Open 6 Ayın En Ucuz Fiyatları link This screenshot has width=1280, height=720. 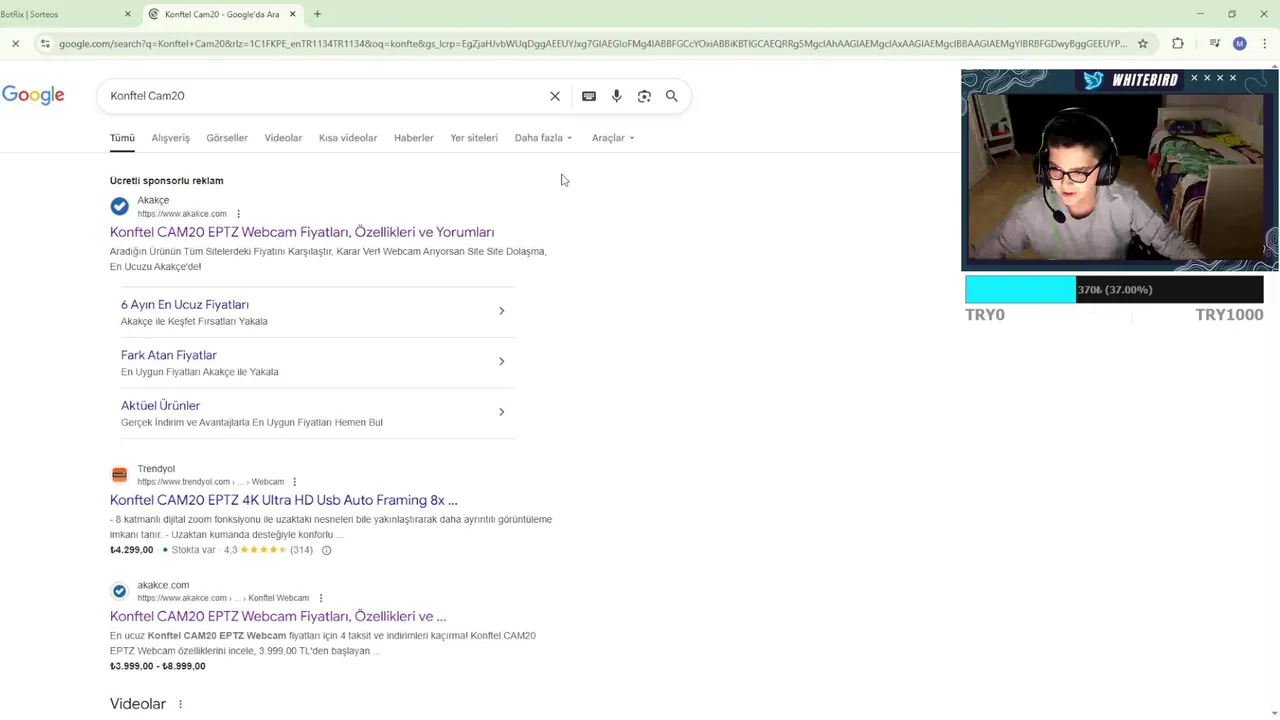[x=185, y=304]
